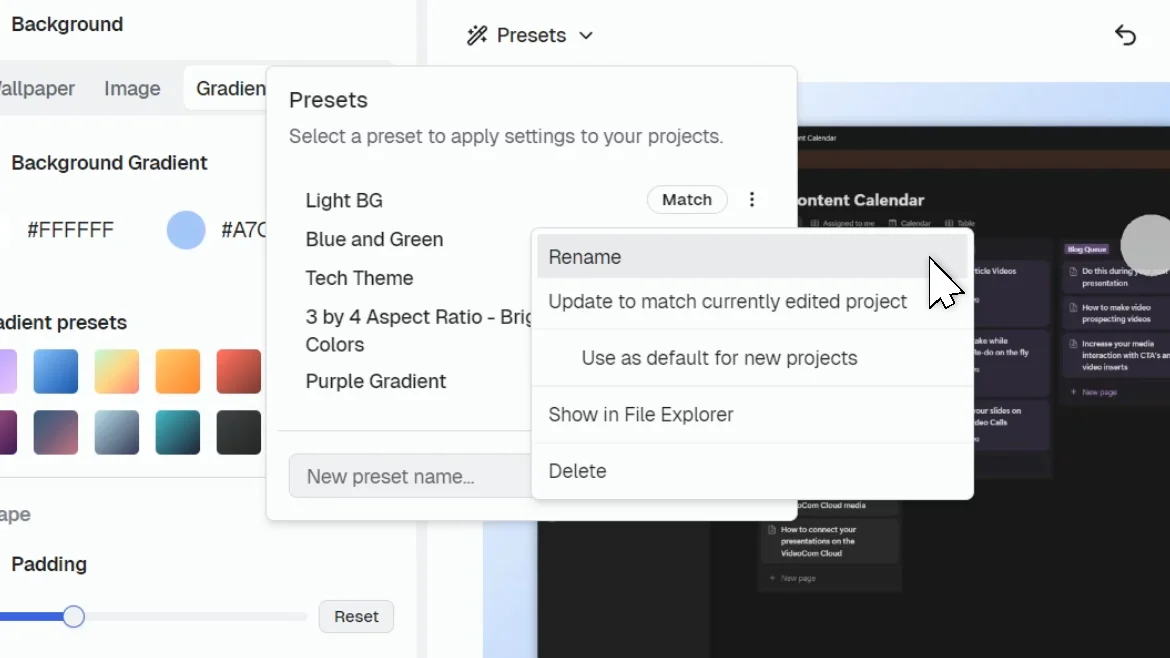This screenshot has width=1170, height=658.
Task: Click the undo arrow icon
Action: (1125, 35)
